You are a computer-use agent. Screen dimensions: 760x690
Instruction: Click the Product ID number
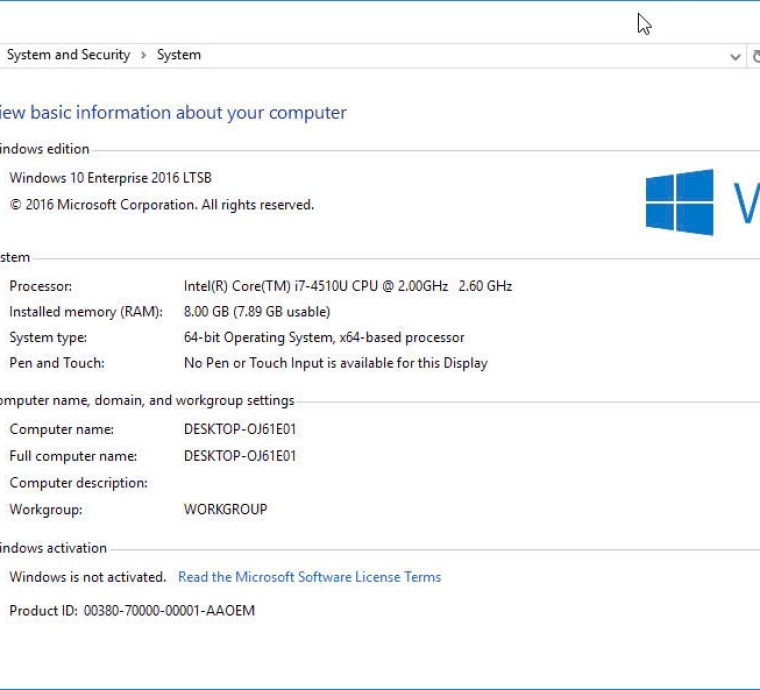(169, 611)
